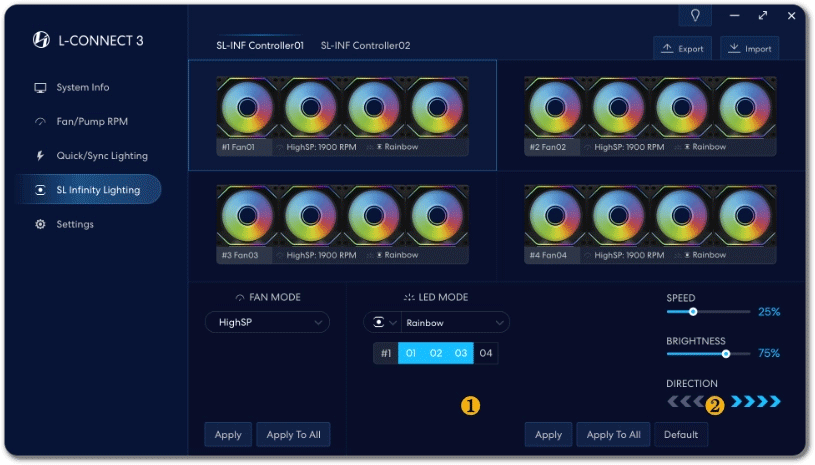Open the HighSP fan mode dropdown

267,323
